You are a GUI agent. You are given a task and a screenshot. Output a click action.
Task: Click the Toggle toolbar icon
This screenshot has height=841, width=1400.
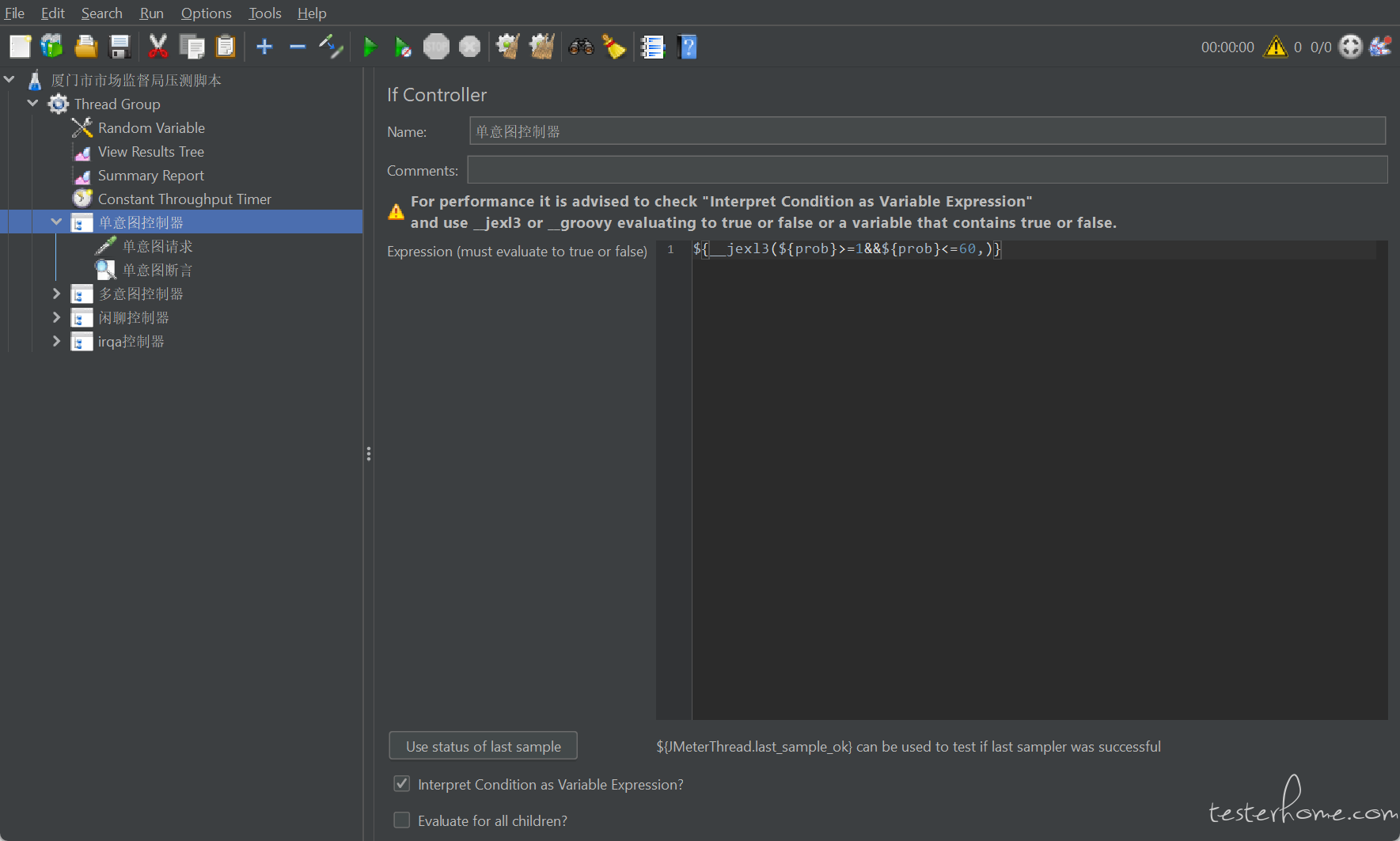[x=331, y=47]
